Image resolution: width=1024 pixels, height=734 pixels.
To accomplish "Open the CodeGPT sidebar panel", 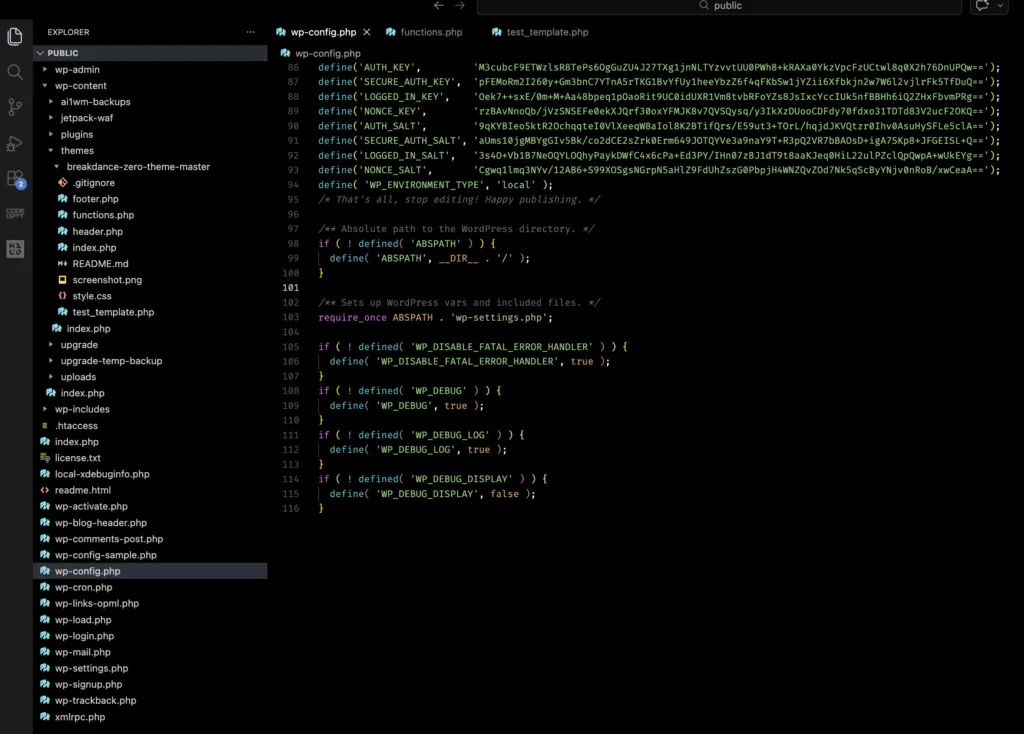I will pos(14,213).
